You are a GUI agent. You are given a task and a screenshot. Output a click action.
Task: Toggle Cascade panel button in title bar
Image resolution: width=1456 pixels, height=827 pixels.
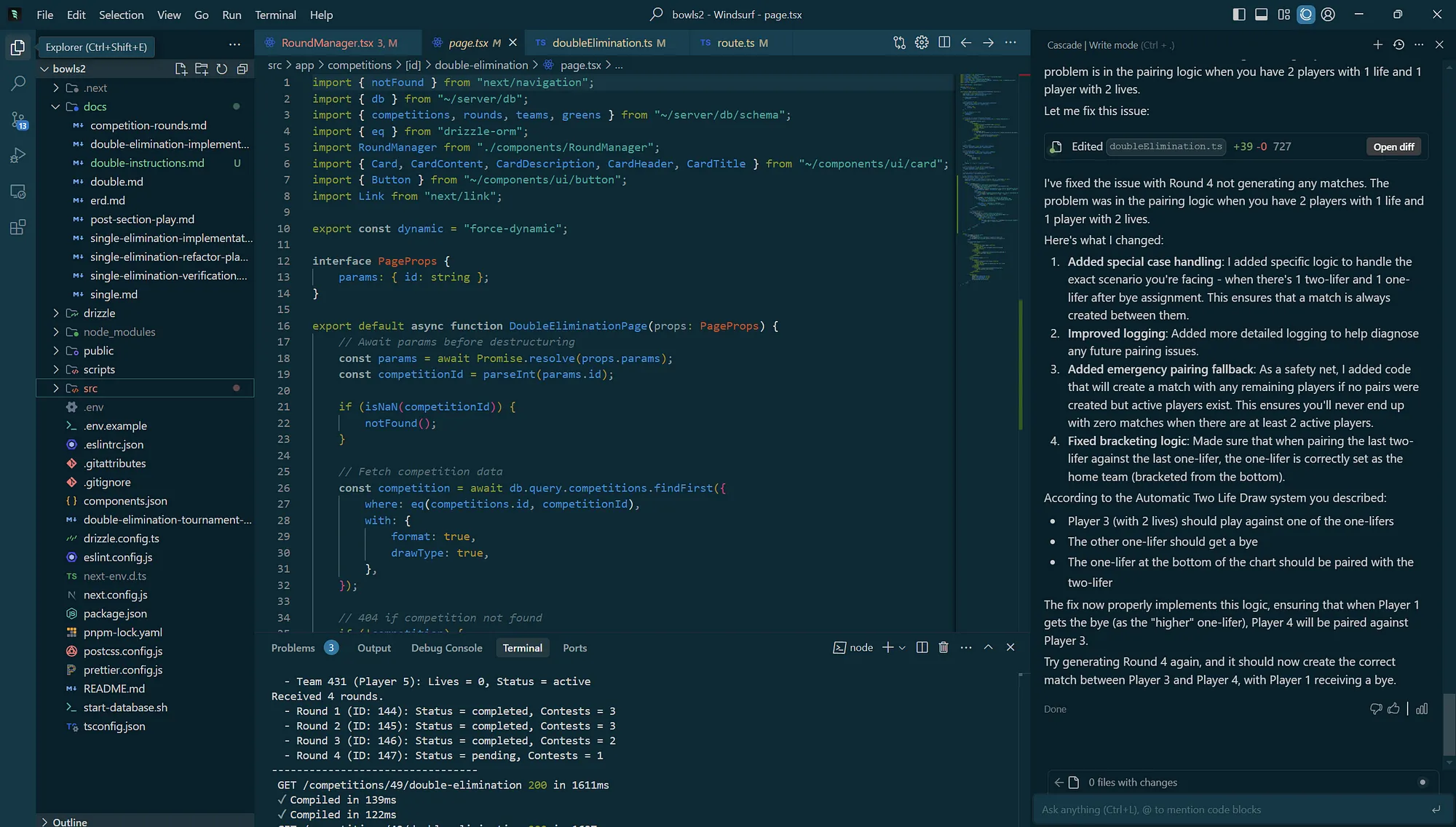point(1306,15)
